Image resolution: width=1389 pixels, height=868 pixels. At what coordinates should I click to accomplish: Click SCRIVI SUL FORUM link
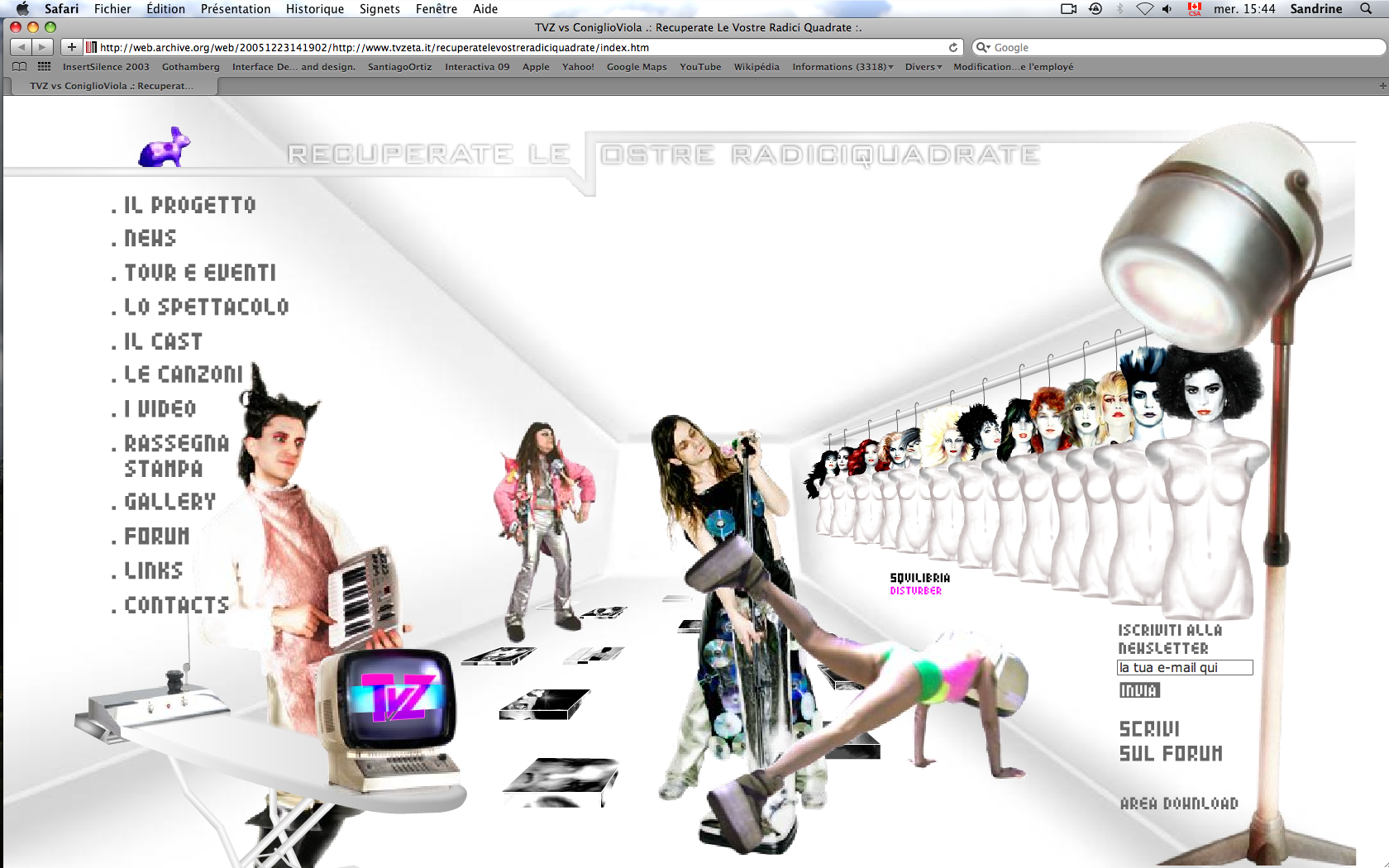pyautogui.click(x=1171, y=741)
